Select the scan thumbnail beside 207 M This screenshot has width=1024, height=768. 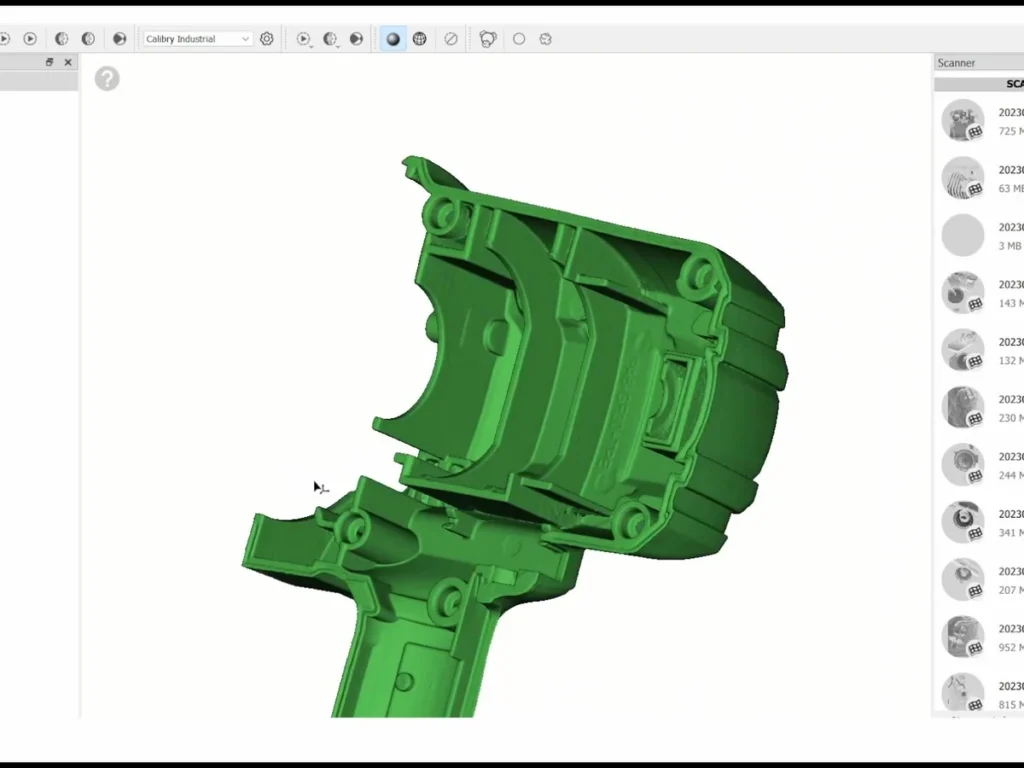pos(963,580)
